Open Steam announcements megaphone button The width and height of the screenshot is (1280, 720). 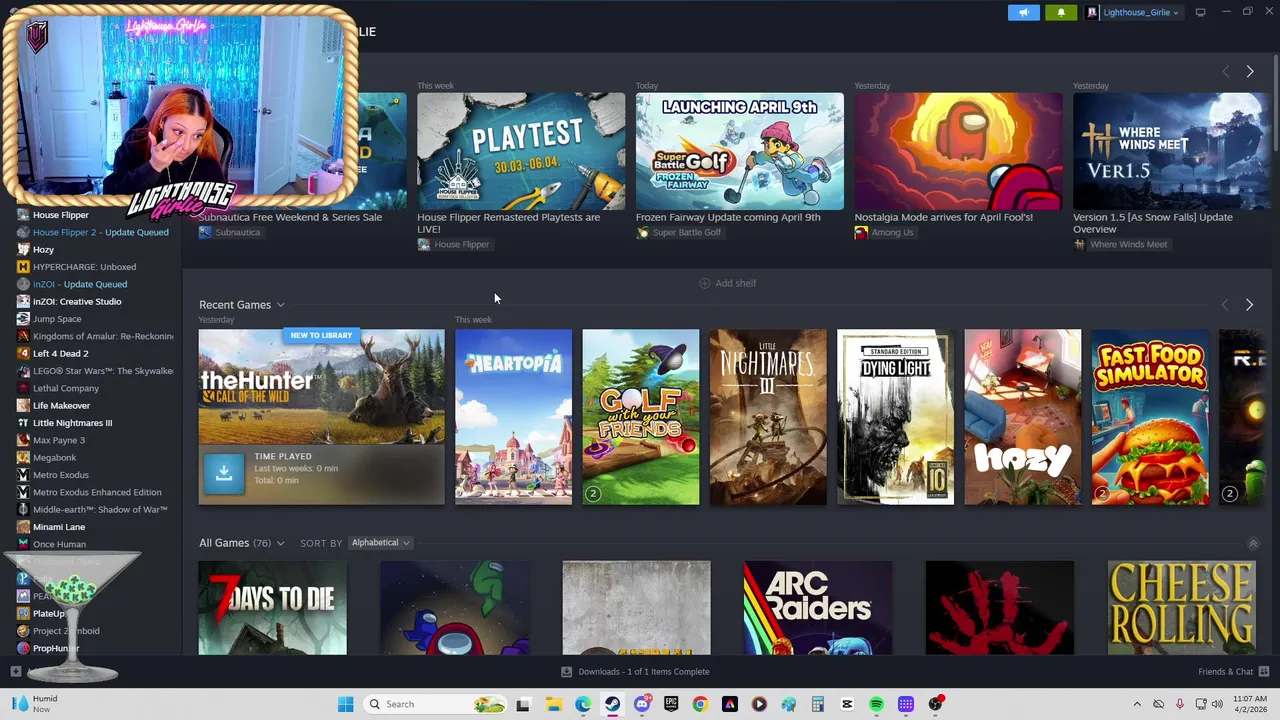point(1023,12)
